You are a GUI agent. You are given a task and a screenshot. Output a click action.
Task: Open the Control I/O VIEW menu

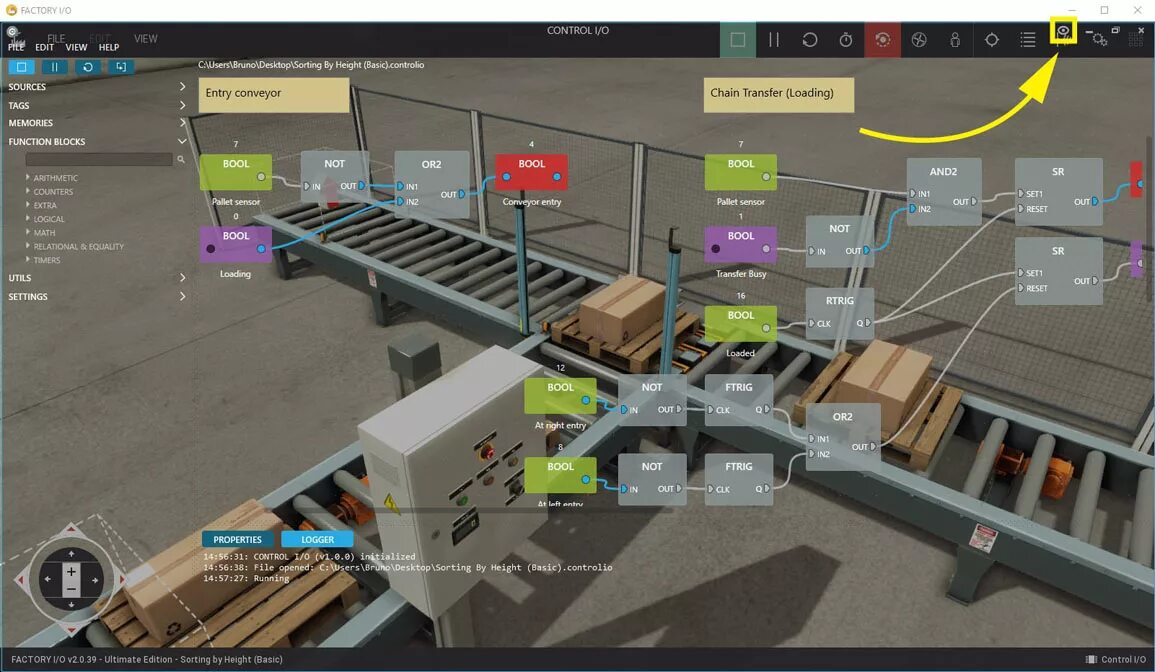76,47
